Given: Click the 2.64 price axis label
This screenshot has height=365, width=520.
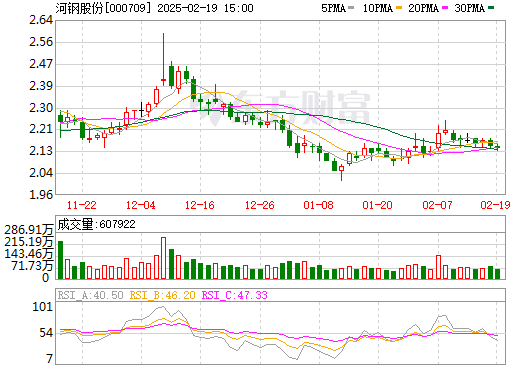Looking at the screenshot, I should [x=41, y=20].
